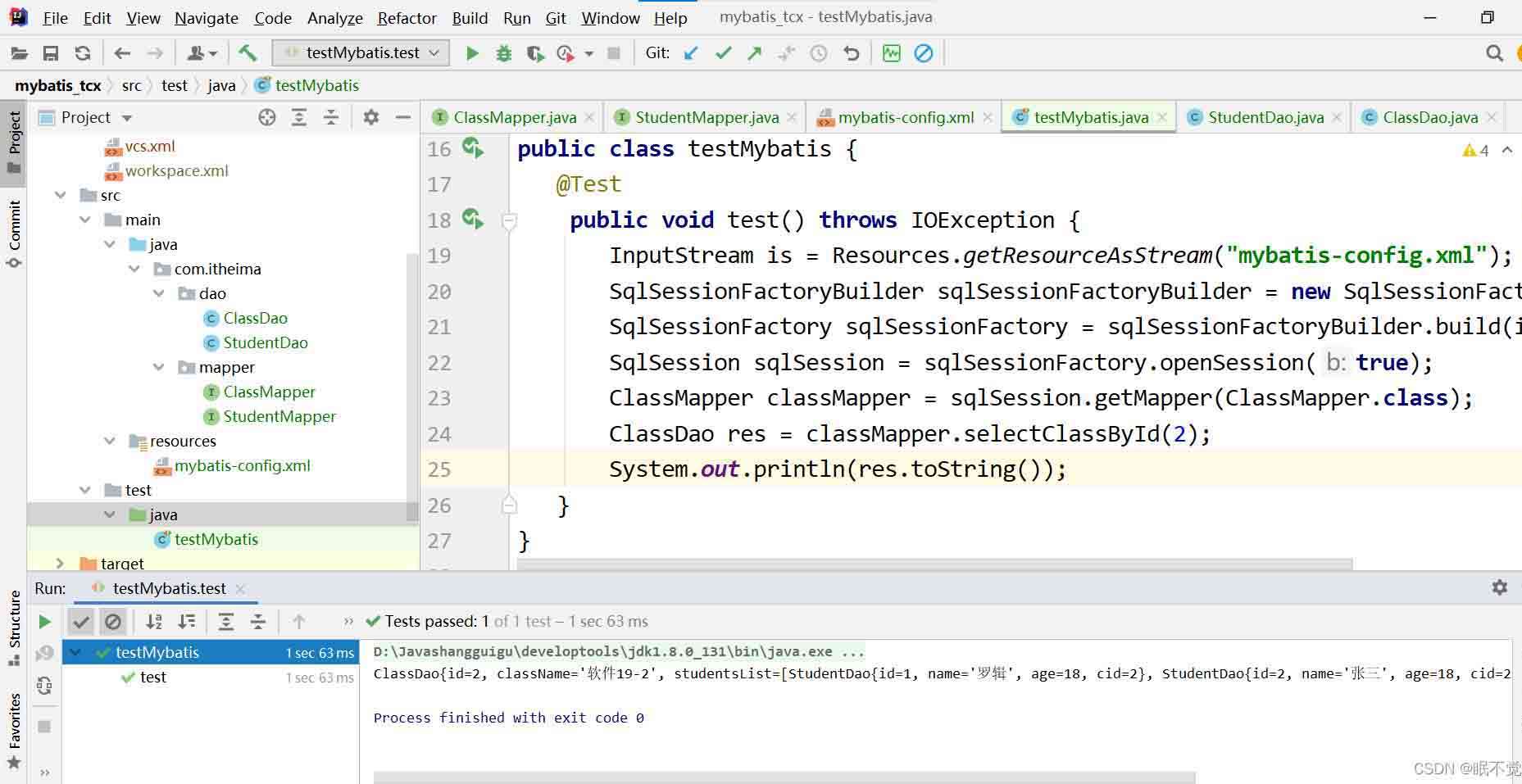Image resolution: width=1522 pixels, height=784 pixels.
Task: Push commits with Git up-right arrow
Action: point(755,53)
